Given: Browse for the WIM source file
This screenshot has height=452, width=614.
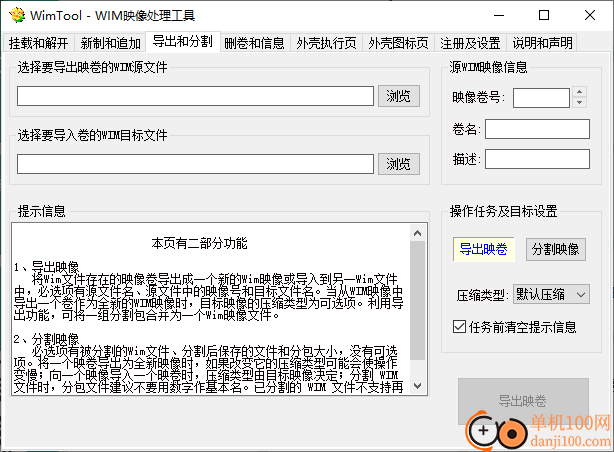Looking at the screenshot, I should point(399,96).
